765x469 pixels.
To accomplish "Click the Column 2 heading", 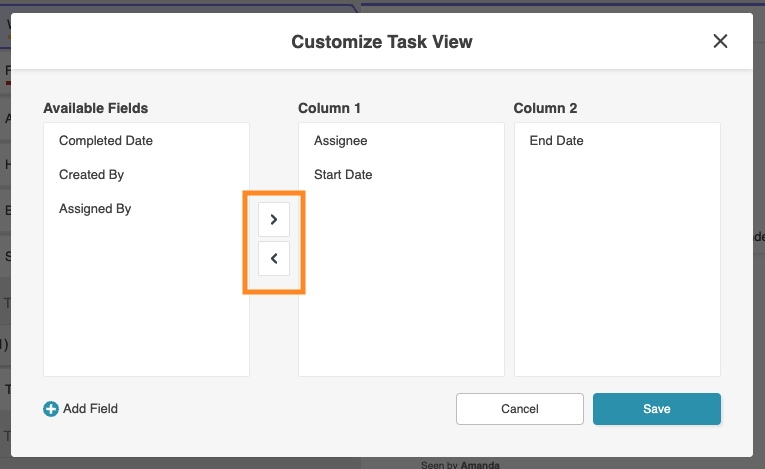I will pos(545,108).
